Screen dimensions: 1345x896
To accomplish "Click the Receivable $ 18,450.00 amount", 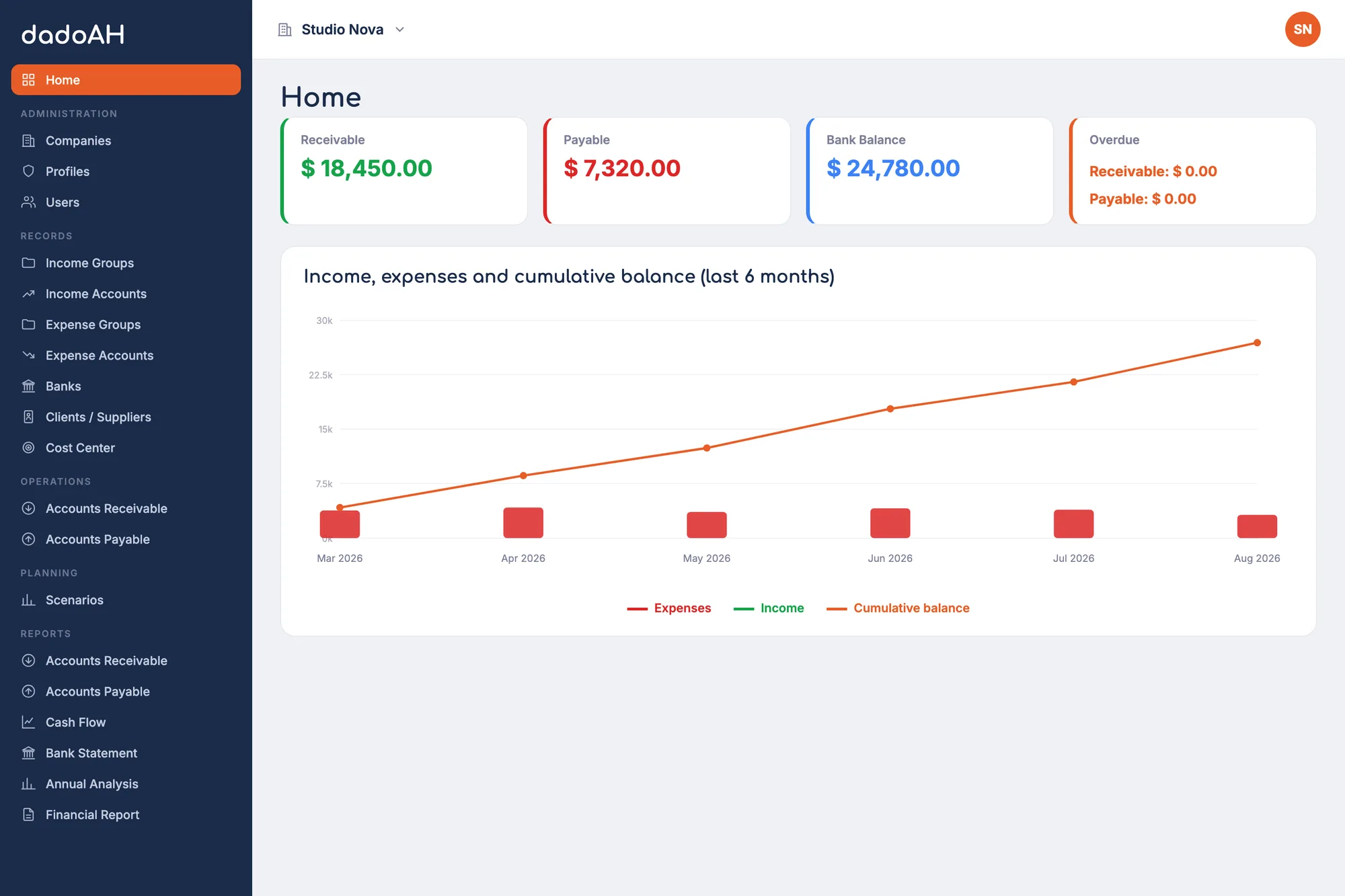I will click(367, 168).
